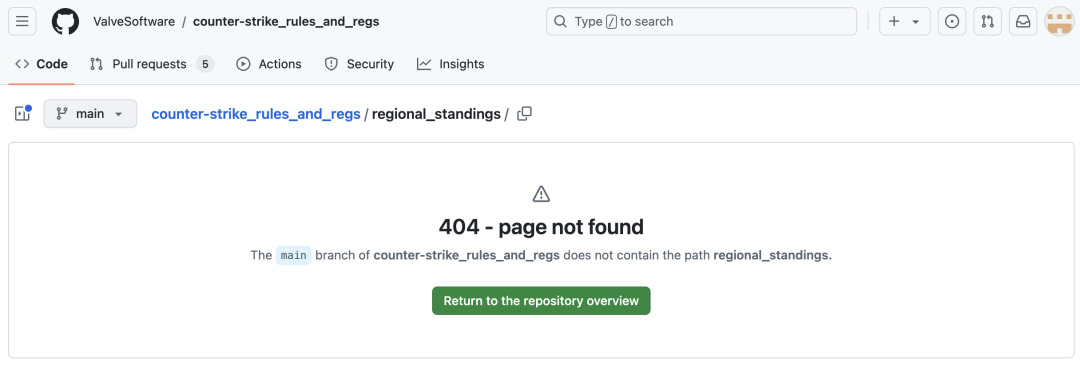
Task: Open counter-strike_rules_and_regs breadcrumb link
Action: point(256,114)
